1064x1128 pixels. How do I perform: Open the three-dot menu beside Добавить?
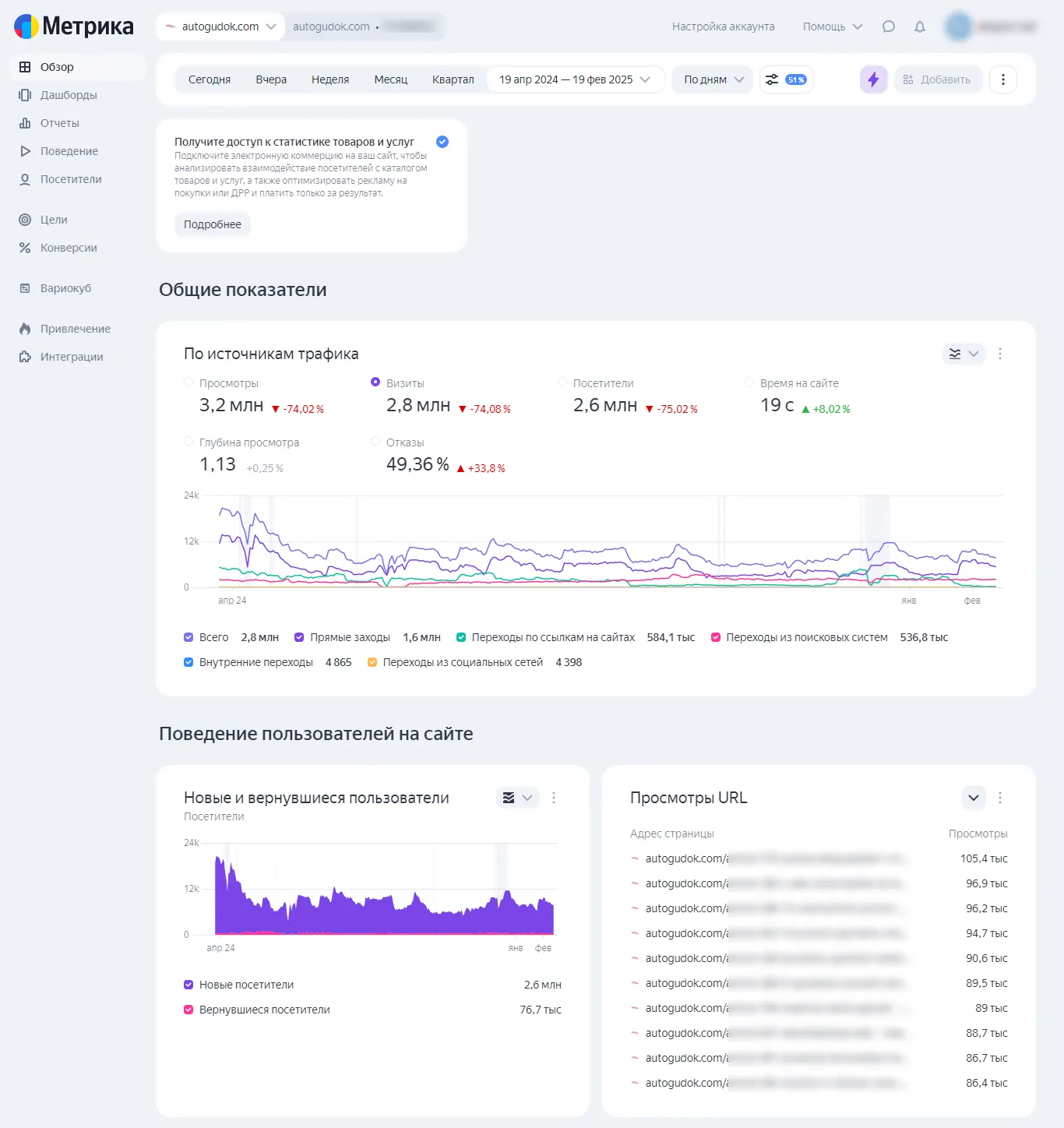click(x=1002, y=79)
